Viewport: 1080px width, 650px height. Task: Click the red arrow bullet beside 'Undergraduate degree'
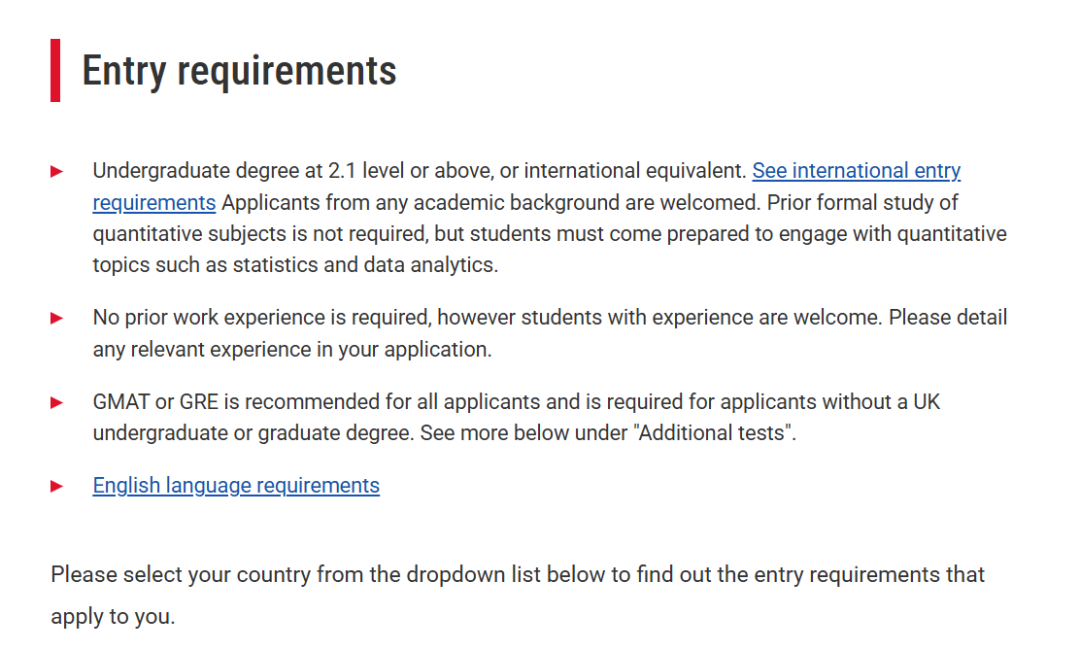pos(57,171)
